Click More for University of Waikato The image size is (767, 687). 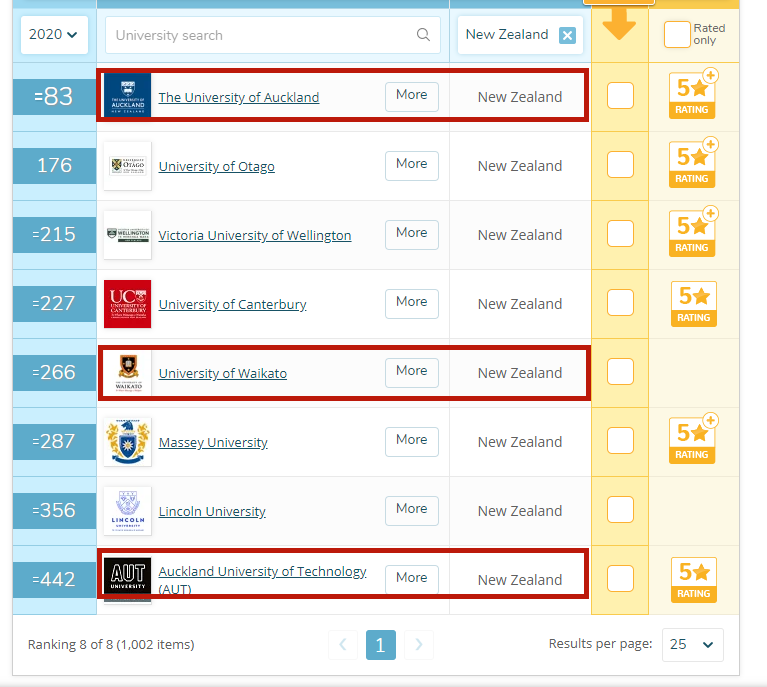[412, 372]
